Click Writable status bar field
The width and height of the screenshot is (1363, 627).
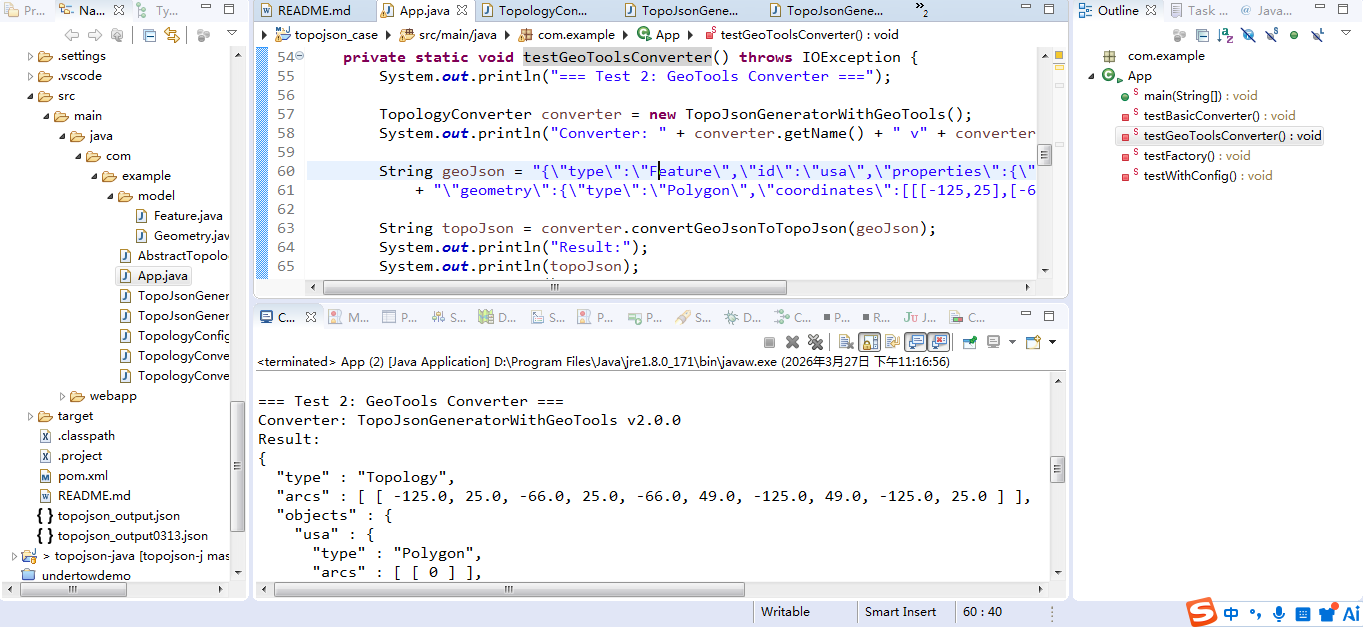pyautogui.click(x=786, y=612)
